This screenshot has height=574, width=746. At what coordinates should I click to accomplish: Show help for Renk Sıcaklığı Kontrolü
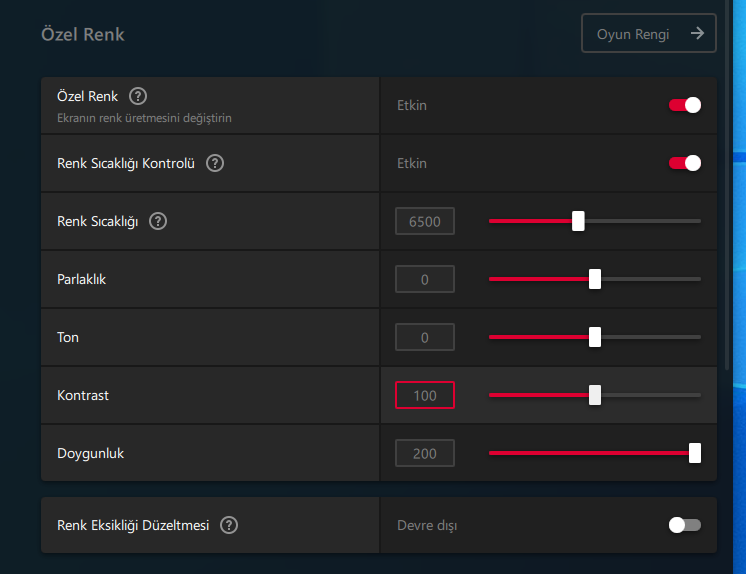[x=215, y=163]
